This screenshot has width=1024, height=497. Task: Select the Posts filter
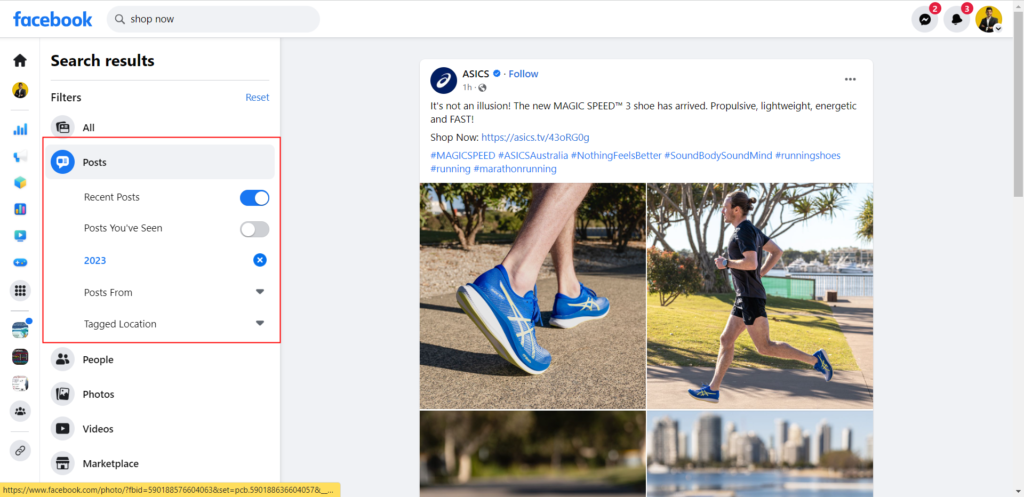(160, 162)
